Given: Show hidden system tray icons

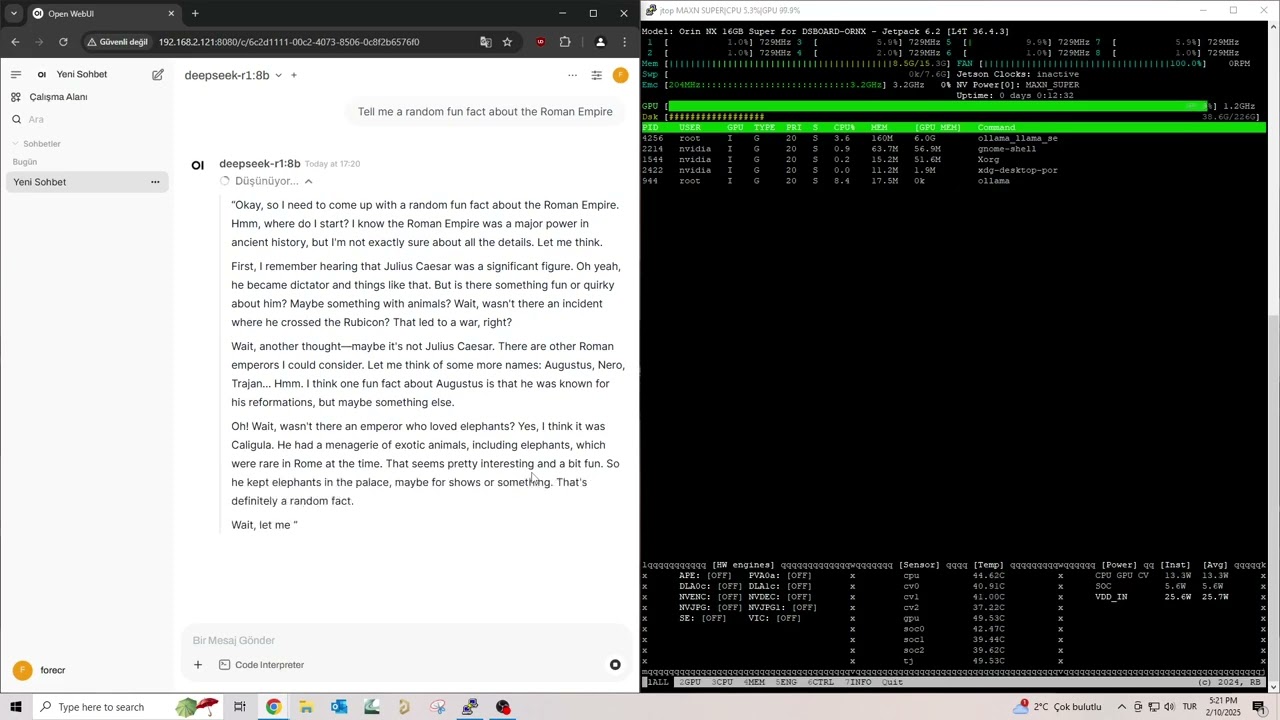Looking at the screenshot, I should (x=1121, y=707).
